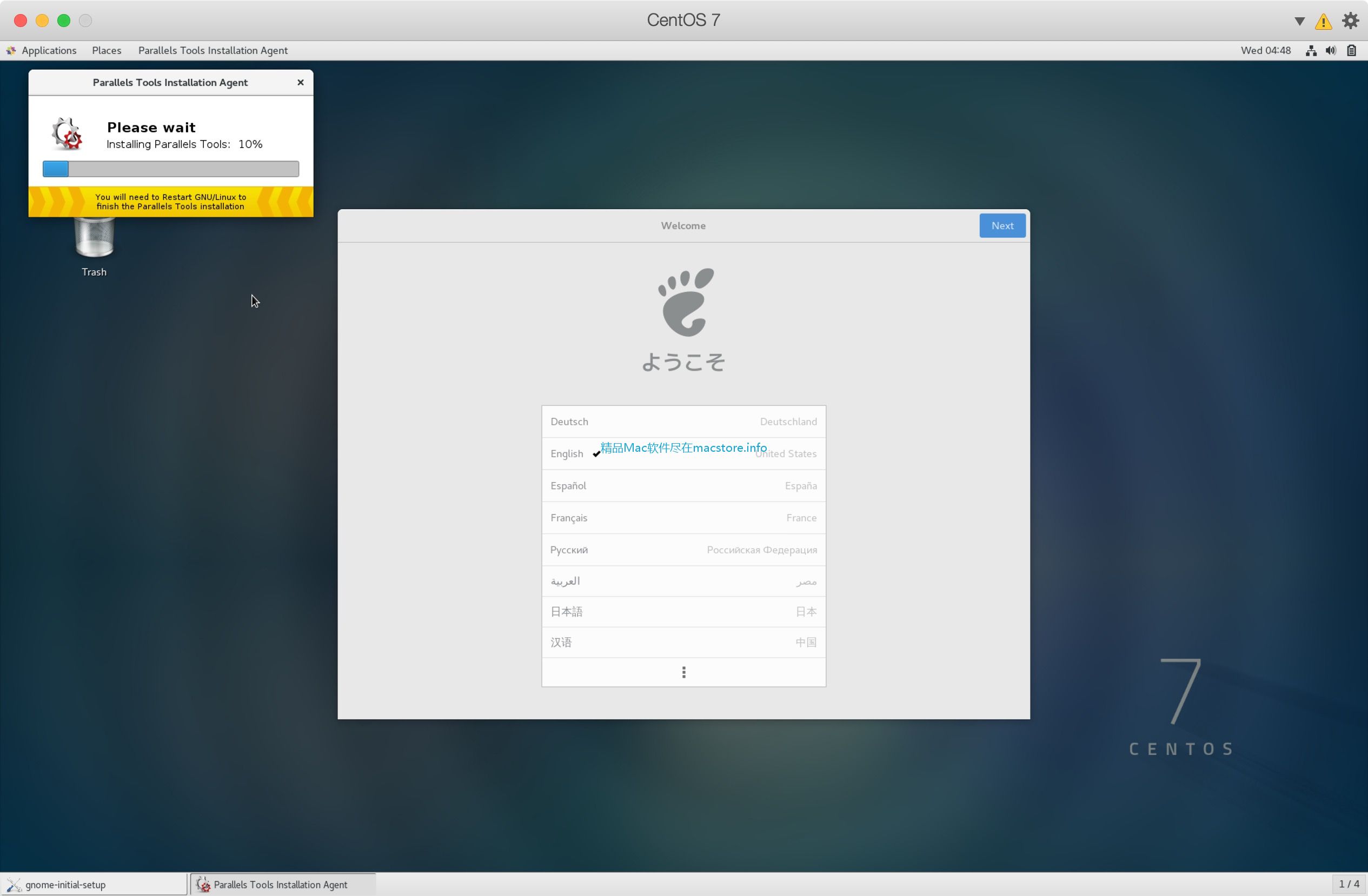
Task: Click the GNOME foot logo in Welcome dialog
Action: click(x=685, y=302)
